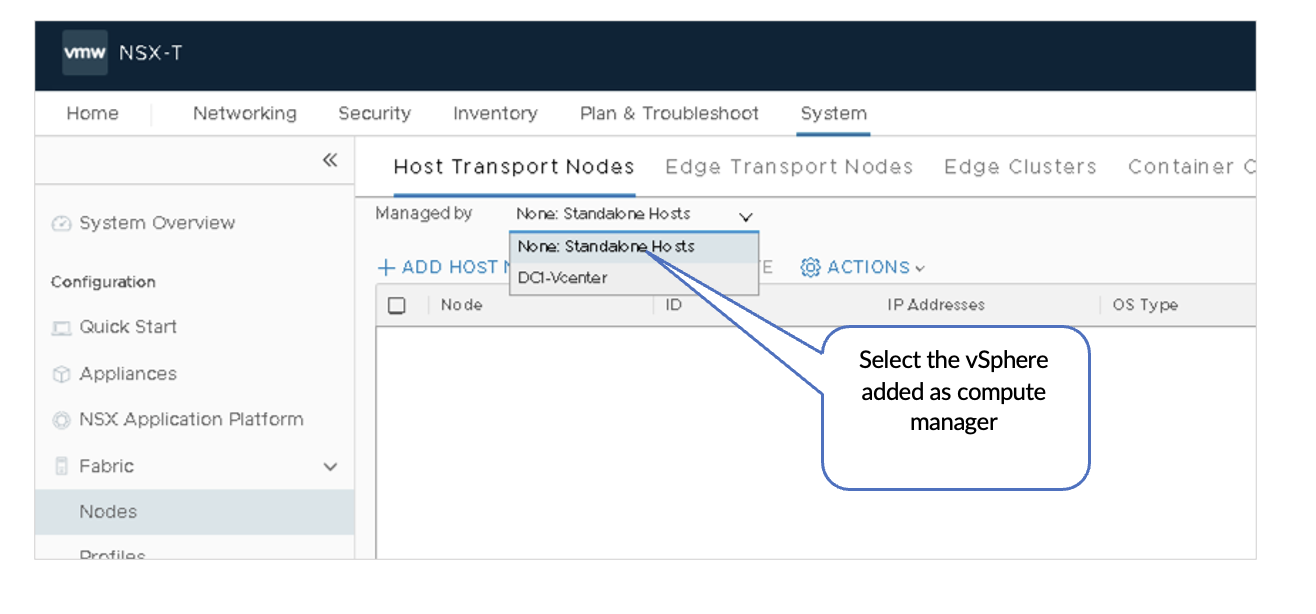Collapse the sidebar with double-chevron icon
The image size is (1316, 614).
(x=329, y=160)
